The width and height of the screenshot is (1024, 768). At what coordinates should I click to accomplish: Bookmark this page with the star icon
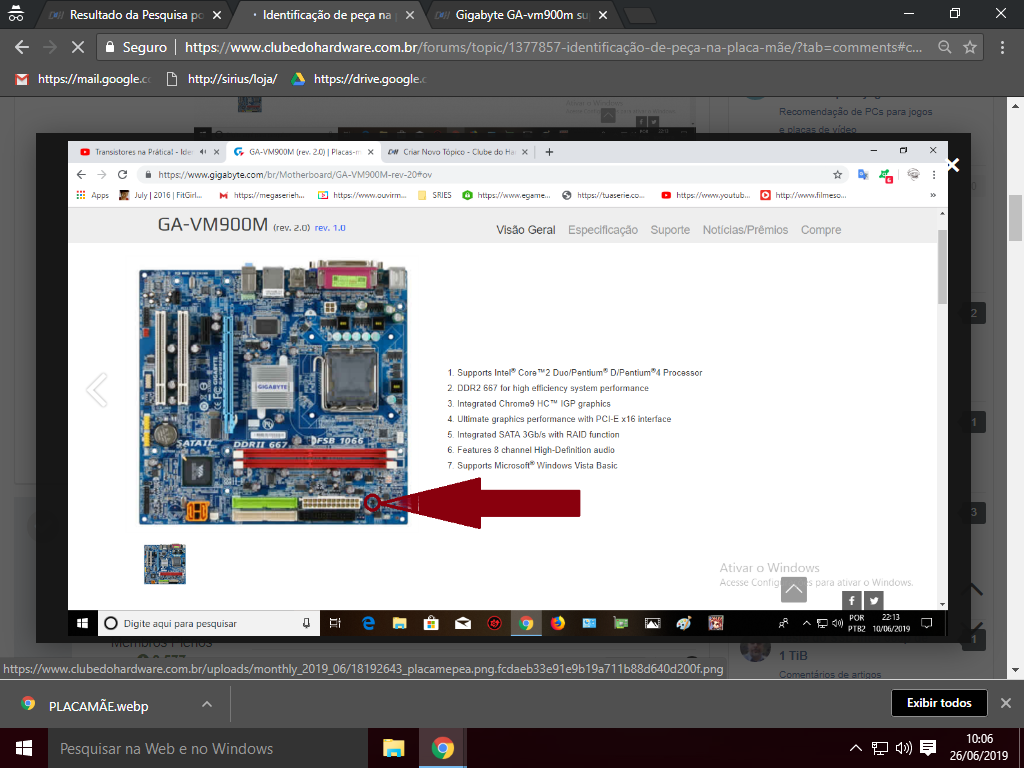pyautogui.click(x=970, y=47)
